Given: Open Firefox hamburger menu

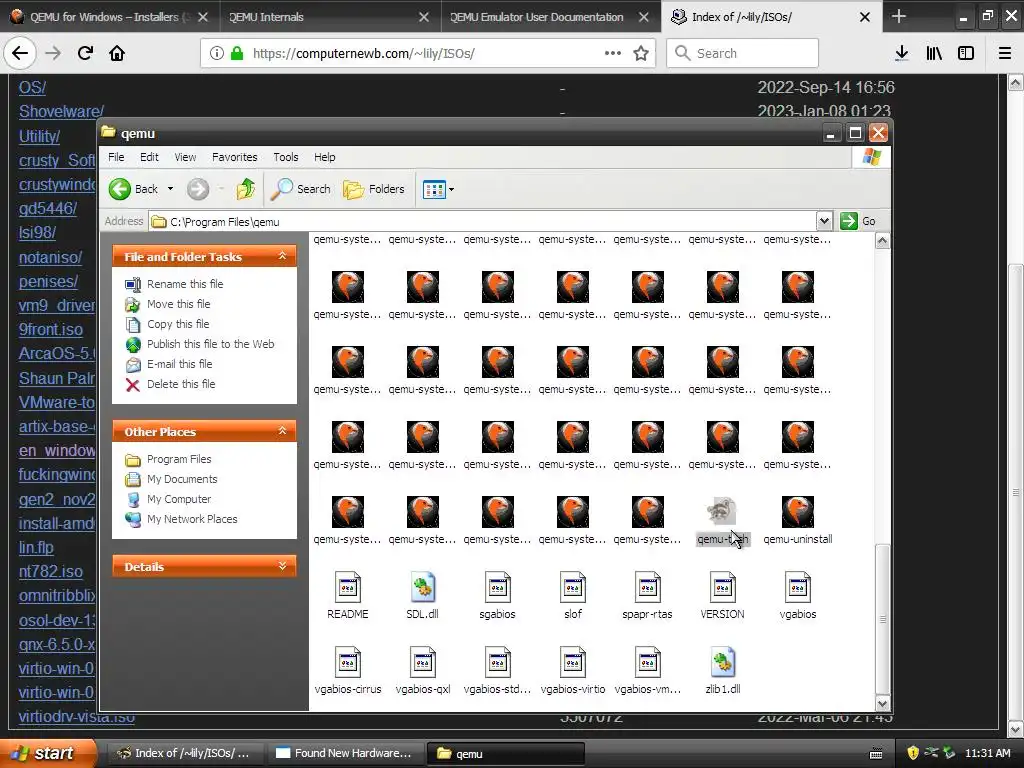Looking at the screenshot, I should pyautogui.click(x=1005, y=53).
